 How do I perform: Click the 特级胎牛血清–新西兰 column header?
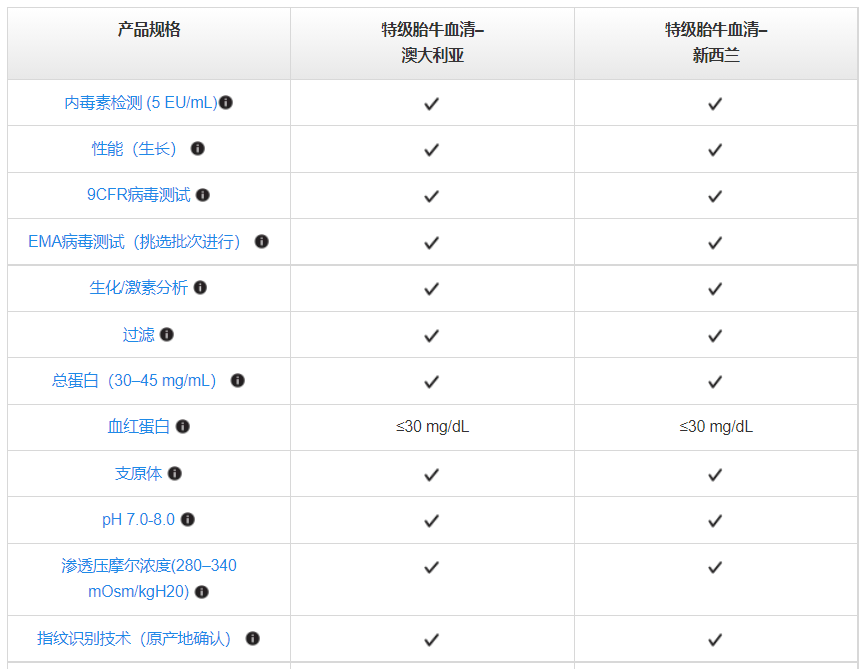click(x=716, y=43)
